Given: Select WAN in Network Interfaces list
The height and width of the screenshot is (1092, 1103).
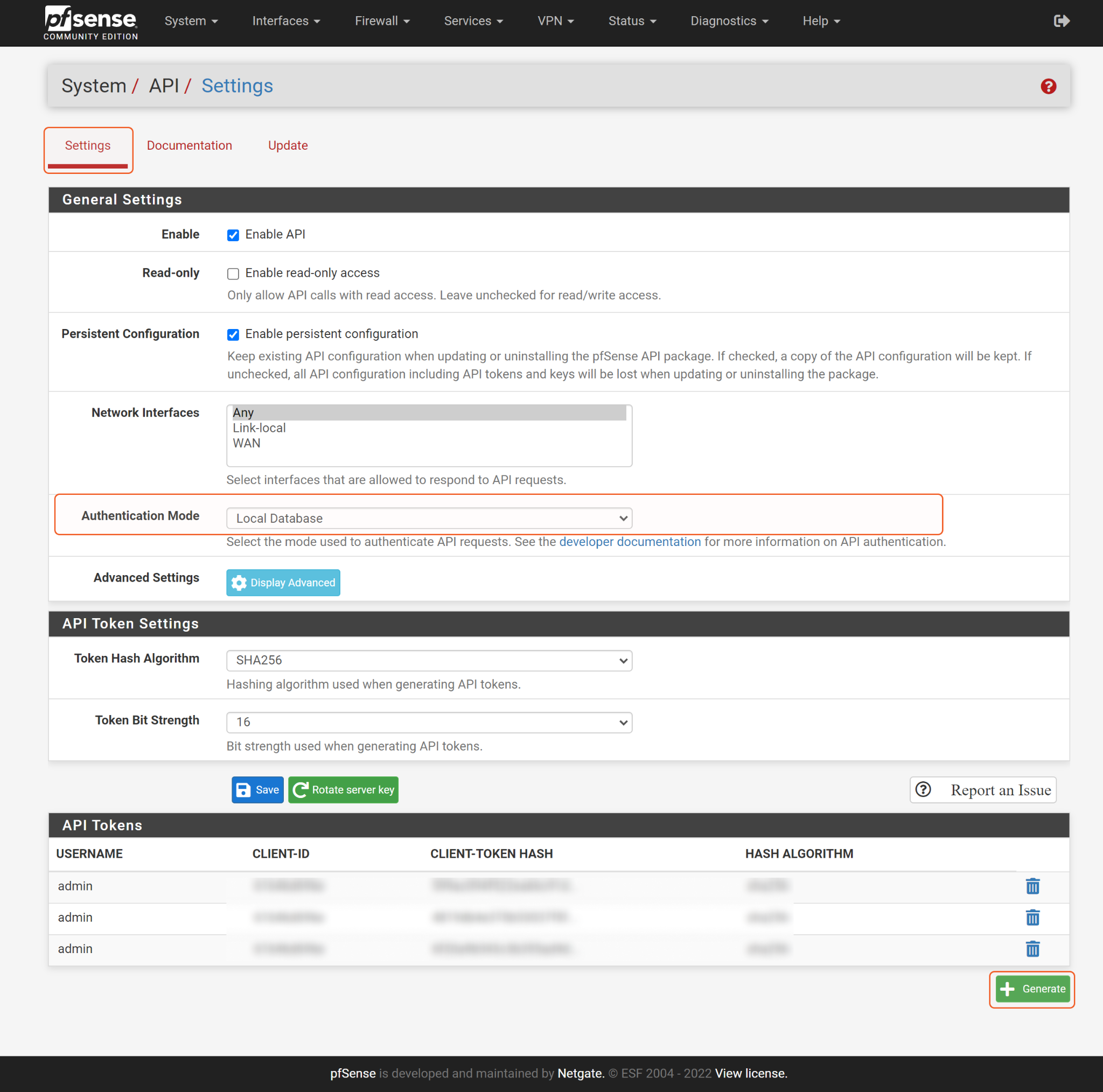Looking at the screenshot, I should tap(247, 444).
